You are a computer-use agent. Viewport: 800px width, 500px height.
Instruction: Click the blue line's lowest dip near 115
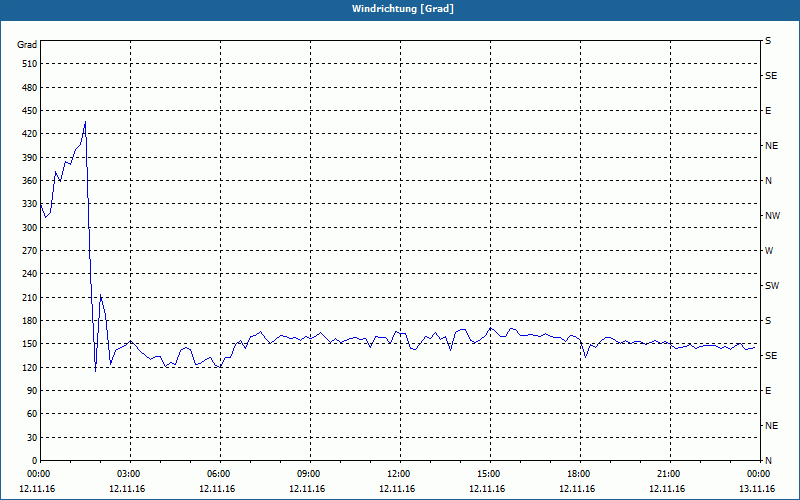pos(95,371)
